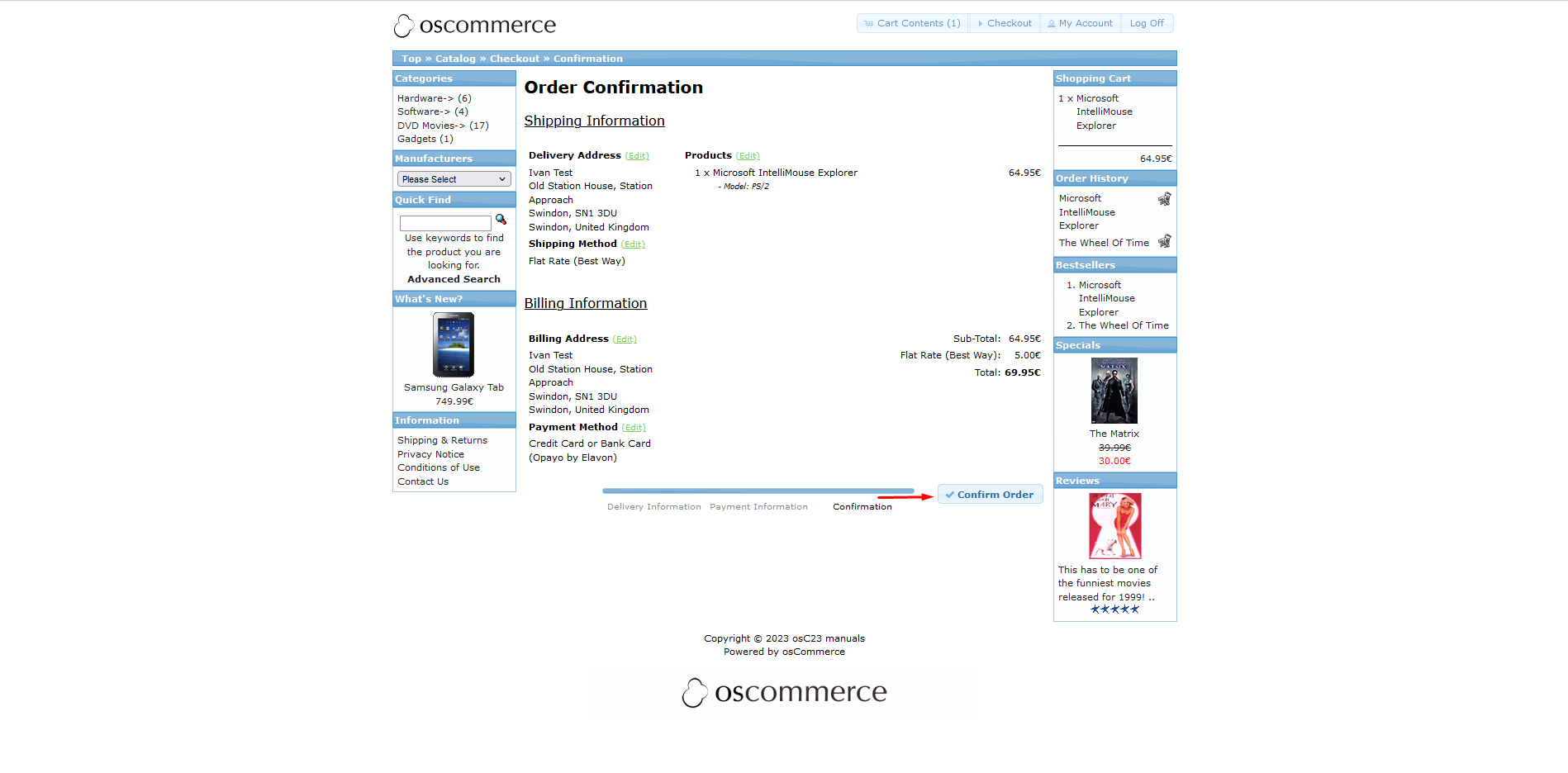This screenshot has width=1568, height=773.
Task: Click the oscommerce logo in the header
Action: pos(475,26)
